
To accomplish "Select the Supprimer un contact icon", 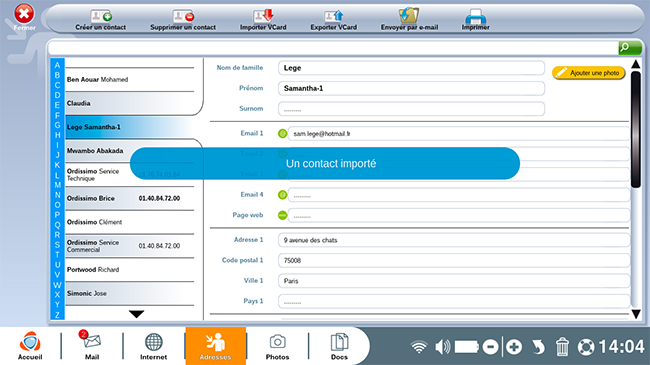I will tap(183, 16).
